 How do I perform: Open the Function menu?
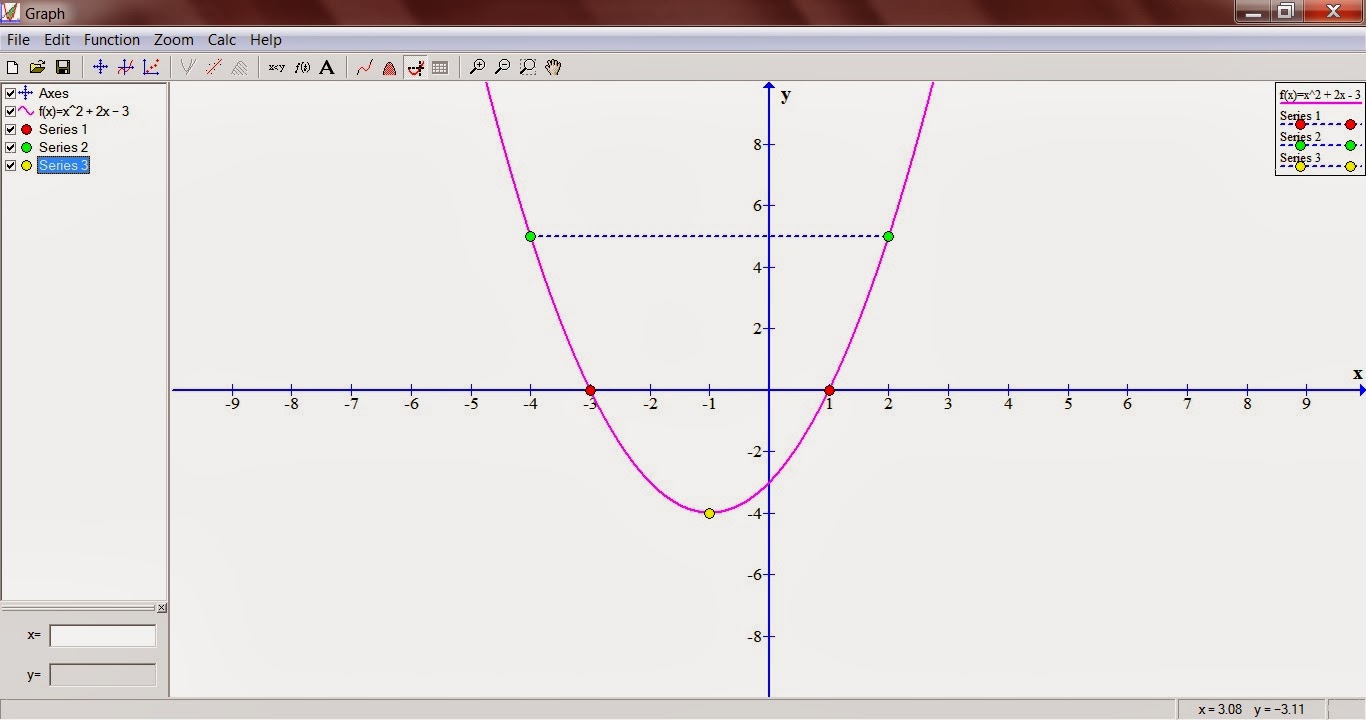coord(112,40)
